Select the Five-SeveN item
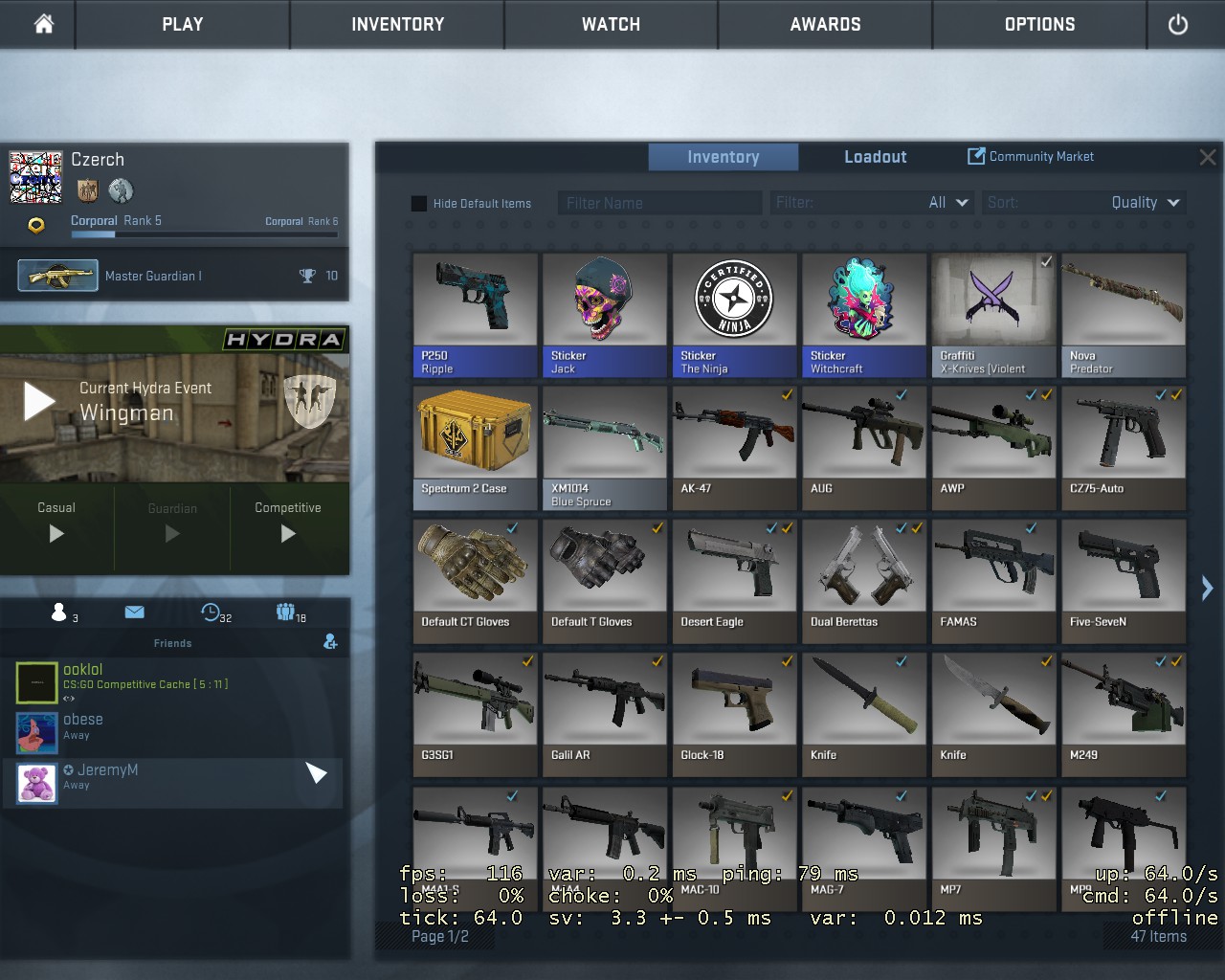Viewport: 1225px width, 980px height. point(1124,581)
